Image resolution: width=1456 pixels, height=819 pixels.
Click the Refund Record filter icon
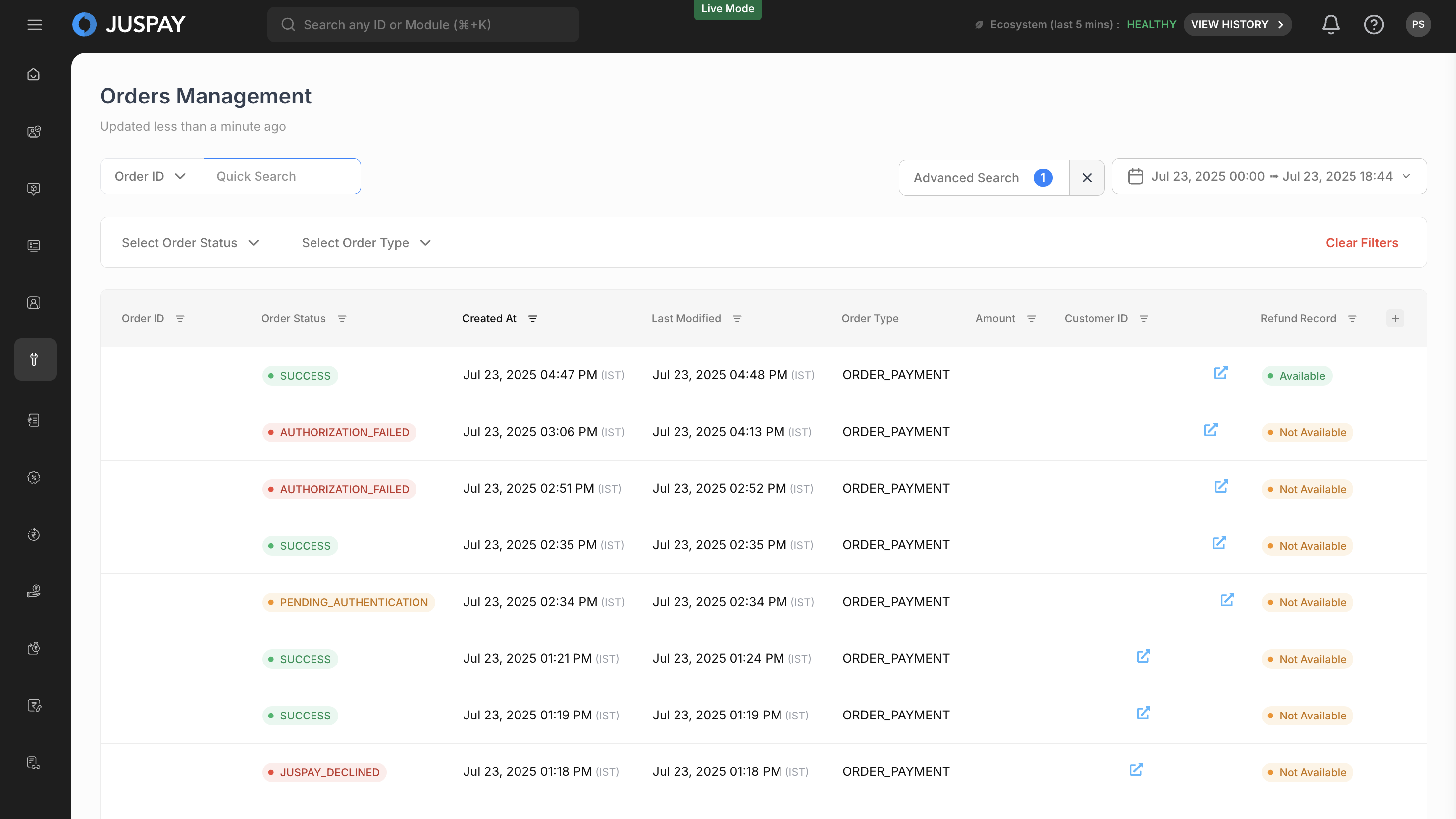point(1352,319)
